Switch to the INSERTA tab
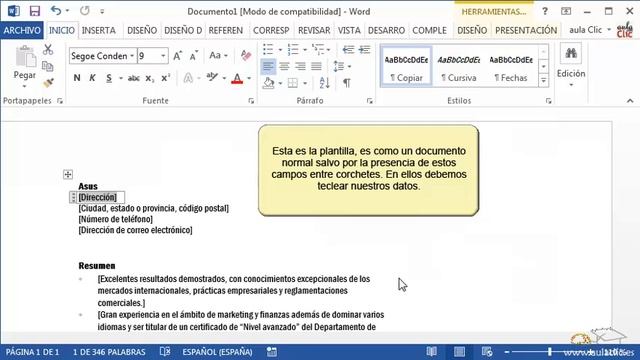Screen dimensions: 640x360 tap(98, 30)
